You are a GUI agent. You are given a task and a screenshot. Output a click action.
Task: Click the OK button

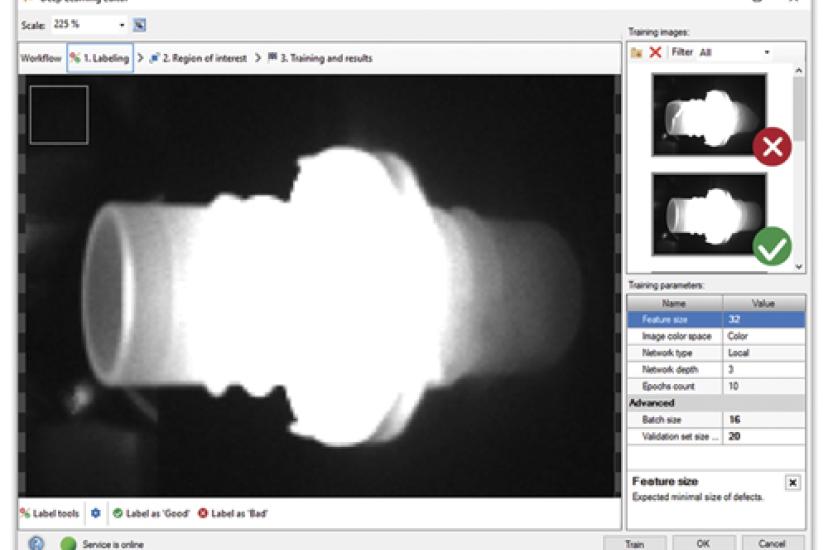click(703, 543)
